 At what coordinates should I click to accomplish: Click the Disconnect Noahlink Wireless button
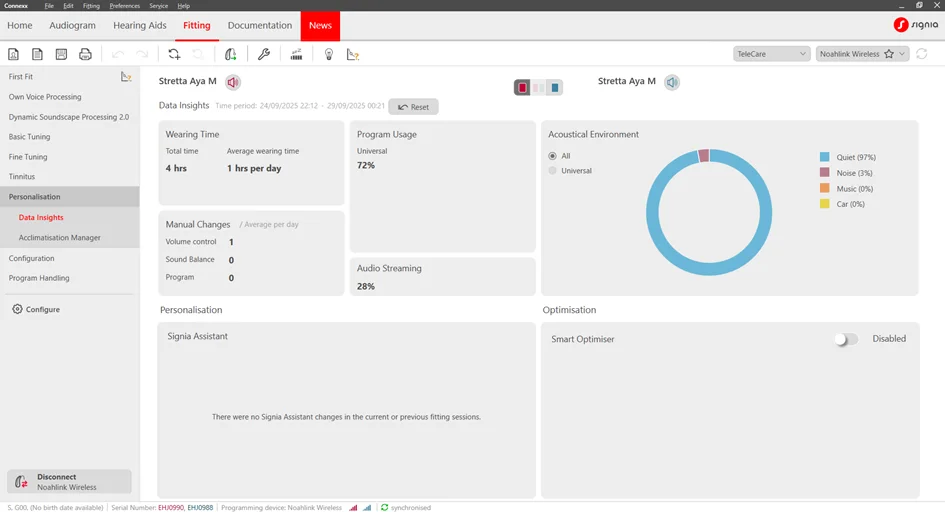tap(69, 482)
